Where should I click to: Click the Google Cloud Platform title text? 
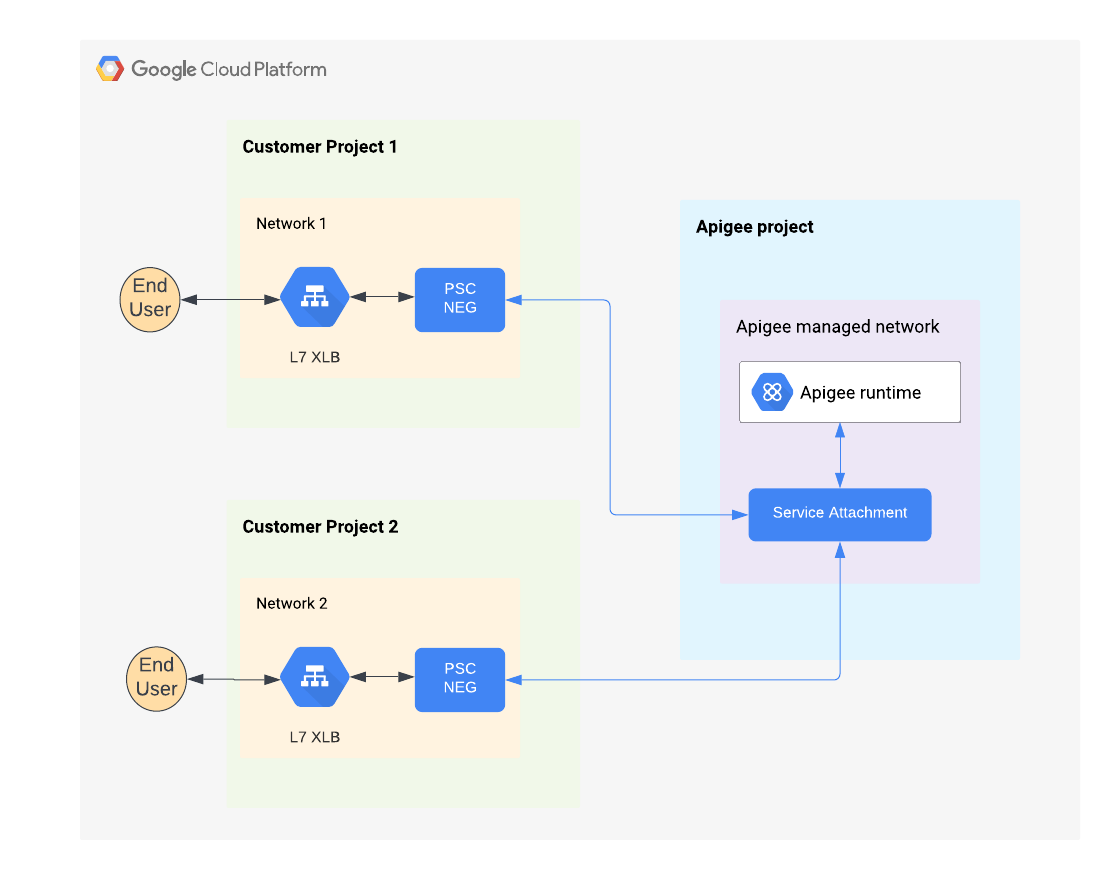pyautogui.click(x=229, y=69)
